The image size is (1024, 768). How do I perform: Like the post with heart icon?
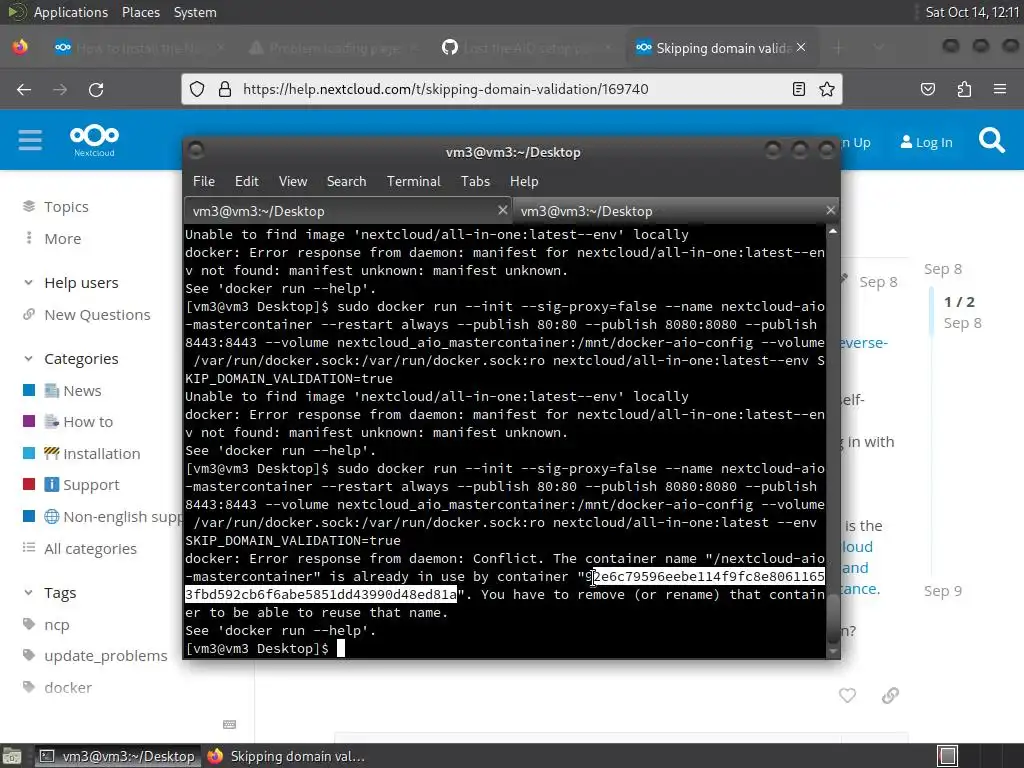847,696
